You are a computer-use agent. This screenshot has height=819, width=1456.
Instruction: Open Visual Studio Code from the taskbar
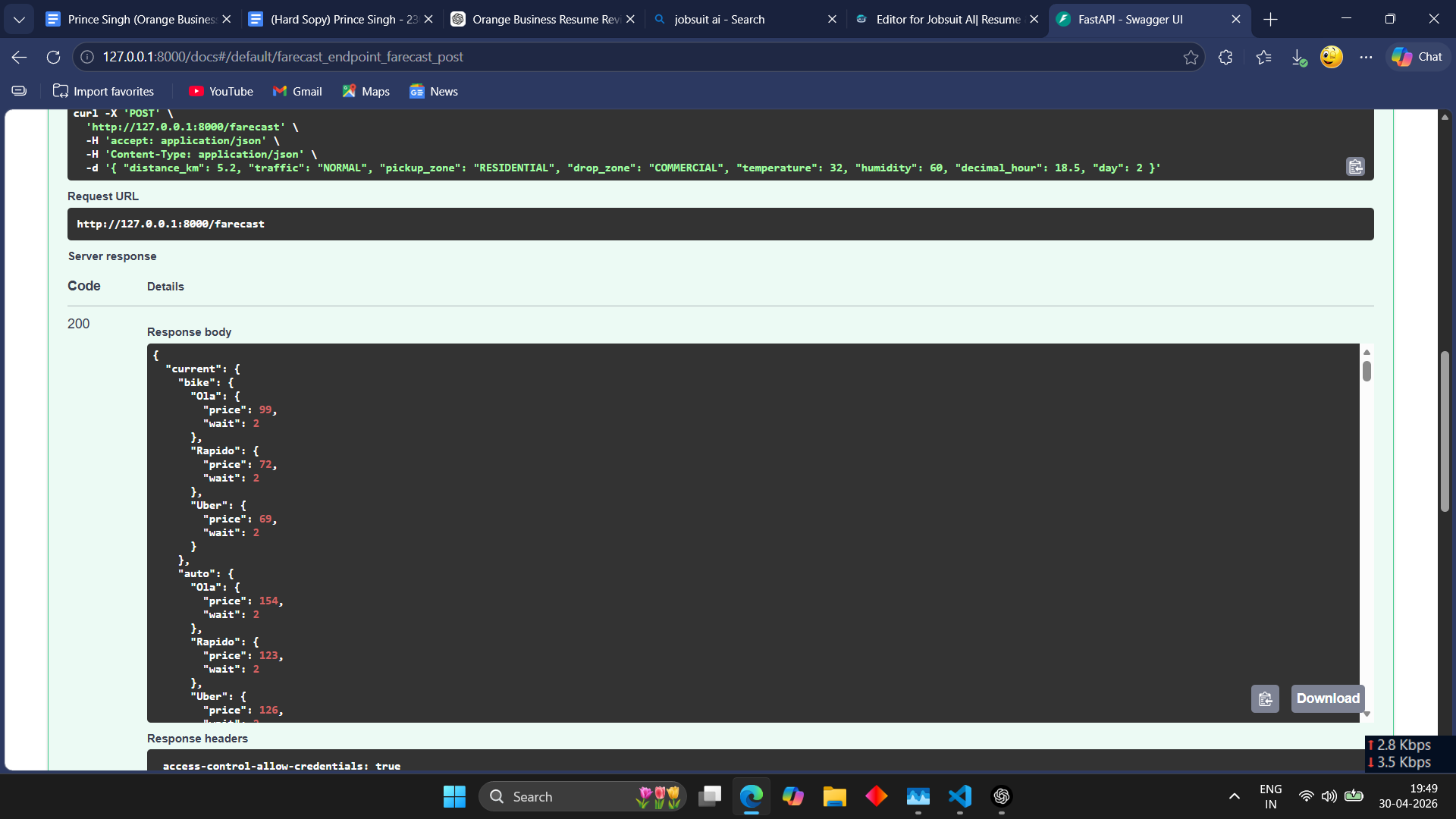click(x=959, y=796)
